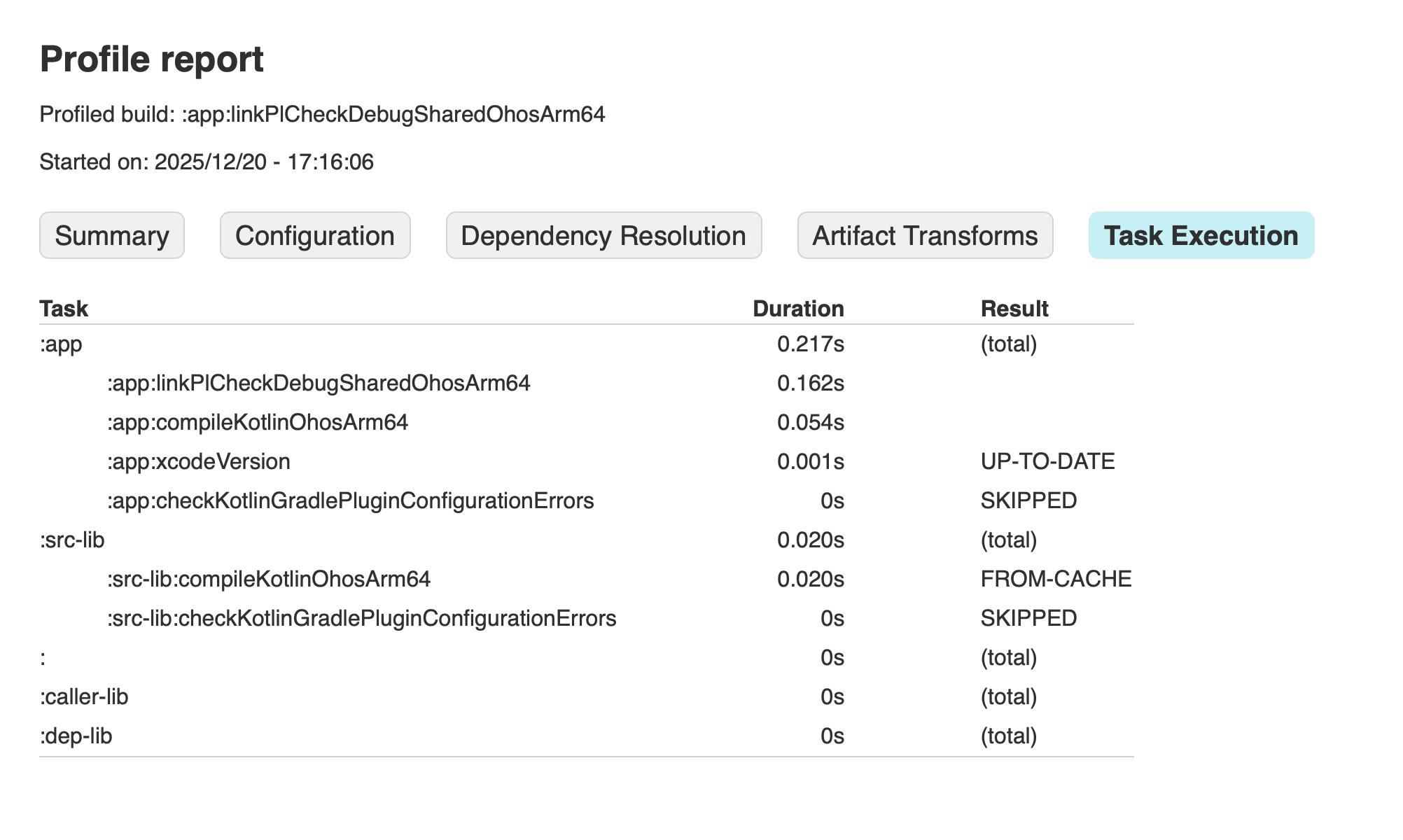This screenshot has width=1403, height=840.
Task: Show the Artifact Transforms tab
Action: click(x=925, y=236)
